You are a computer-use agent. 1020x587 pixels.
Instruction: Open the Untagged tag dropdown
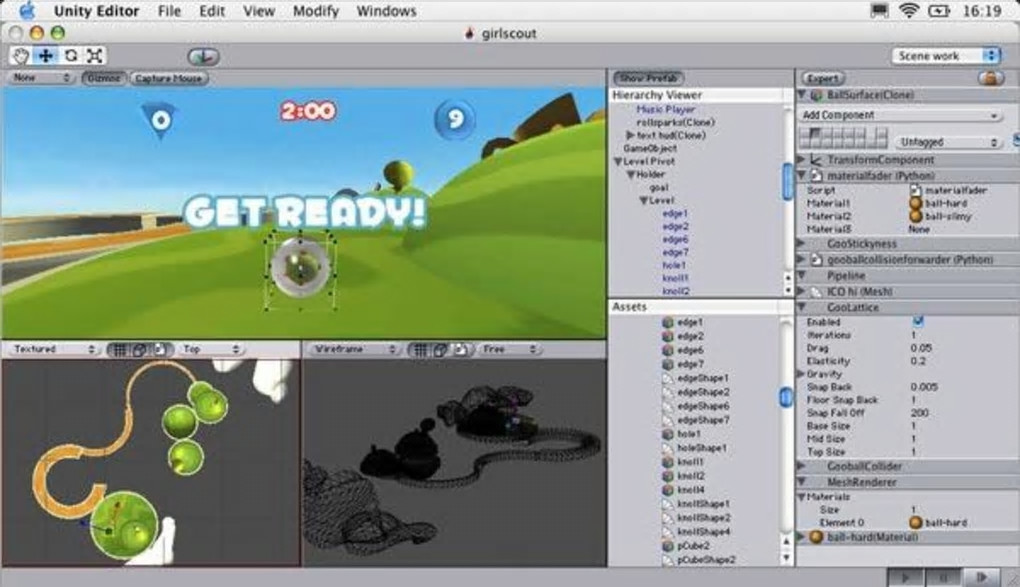pyautogui.click(x=948, y=141)
